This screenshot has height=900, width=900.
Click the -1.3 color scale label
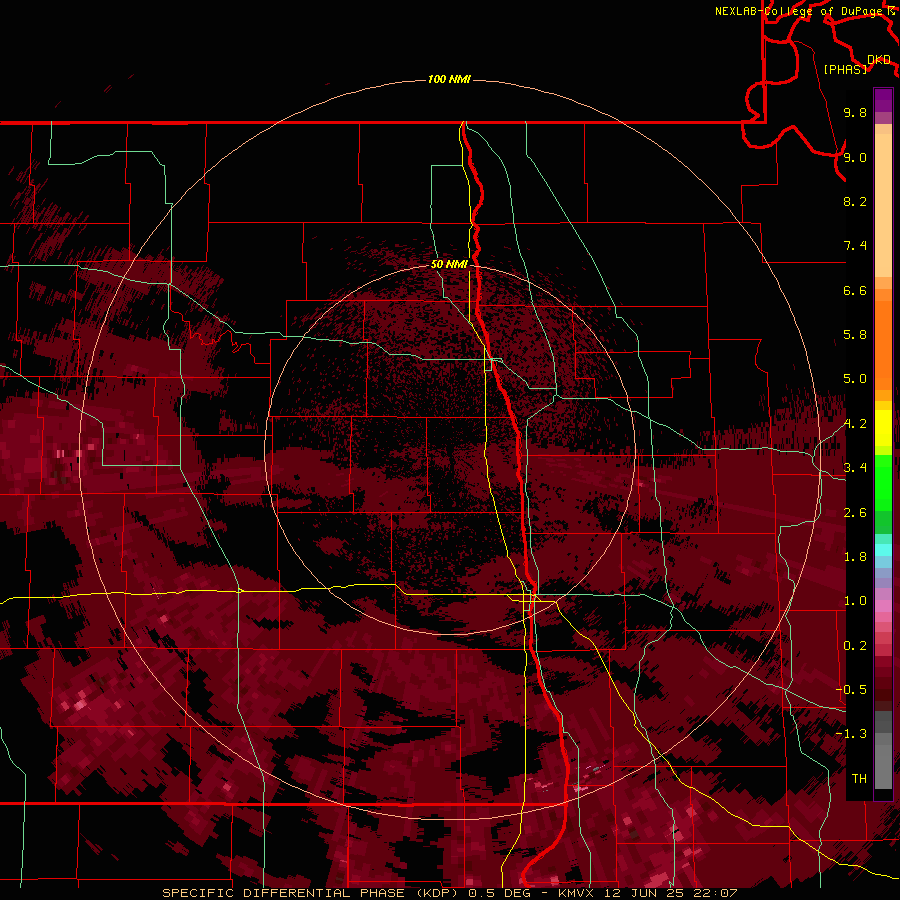tap(851, 734)
